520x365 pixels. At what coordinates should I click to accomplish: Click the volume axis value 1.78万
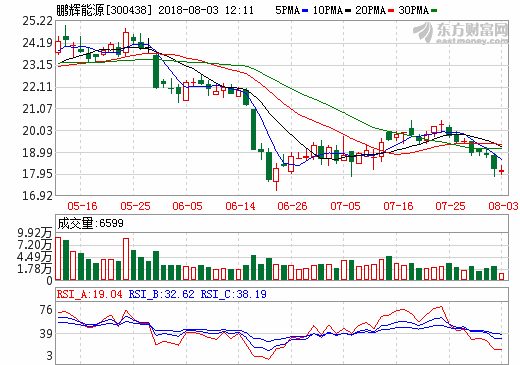tap(35, 269)
